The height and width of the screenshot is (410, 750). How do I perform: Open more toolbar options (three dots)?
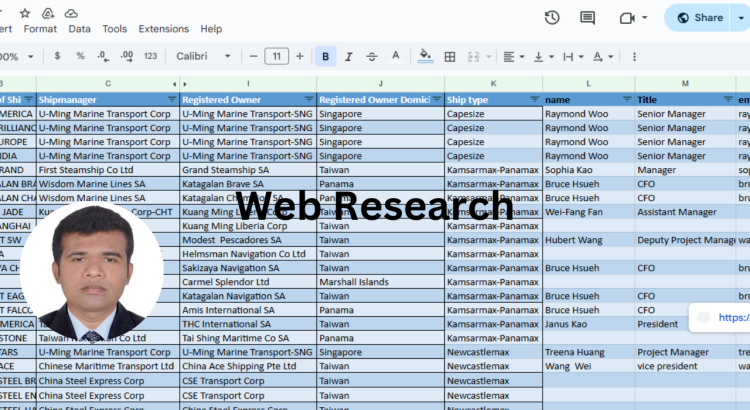634,56
